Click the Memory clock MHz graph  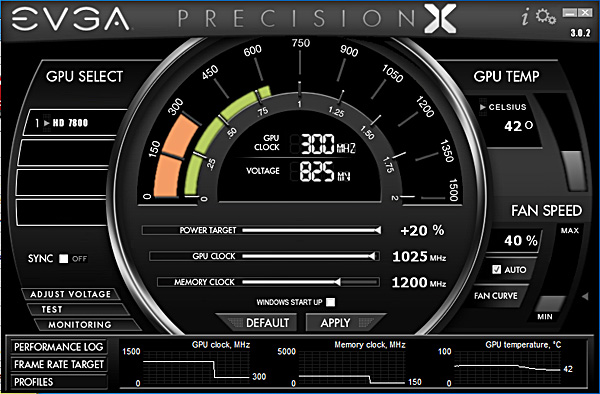tap(351, 368)
